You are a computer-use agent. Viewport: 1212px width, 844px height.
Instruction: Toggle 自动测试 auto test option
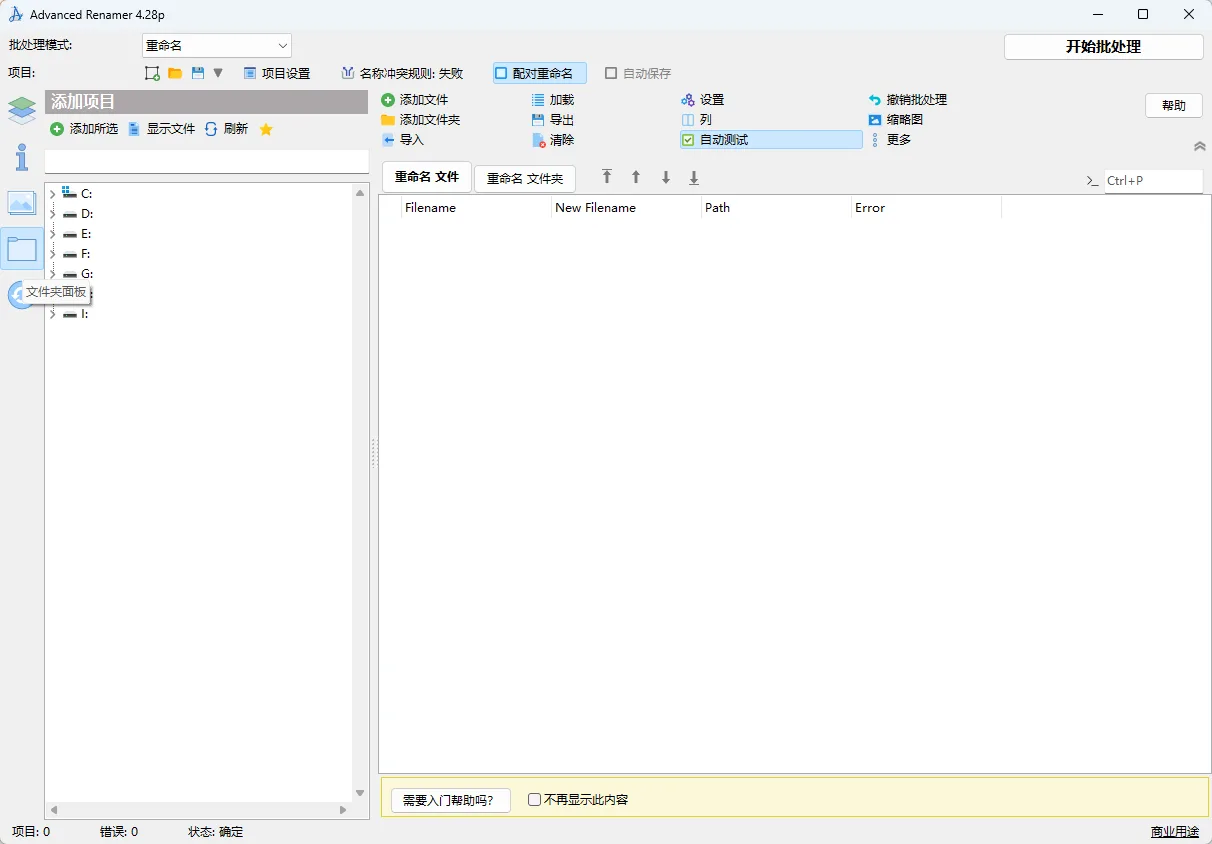pyautogui.click(x=771, y=140)
